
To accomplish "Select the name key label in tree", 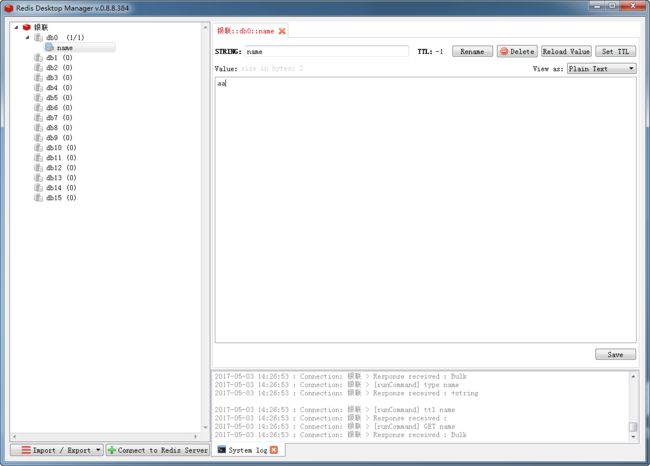I will tap(65, 48).
